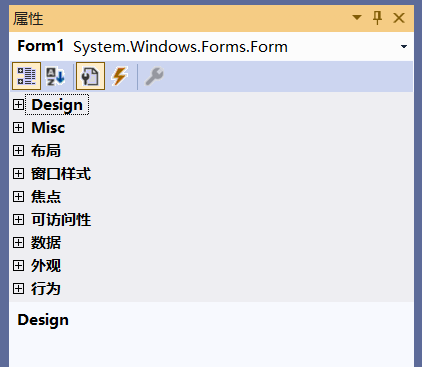Show Events with the lightning bolt icon

pos(119,76)
